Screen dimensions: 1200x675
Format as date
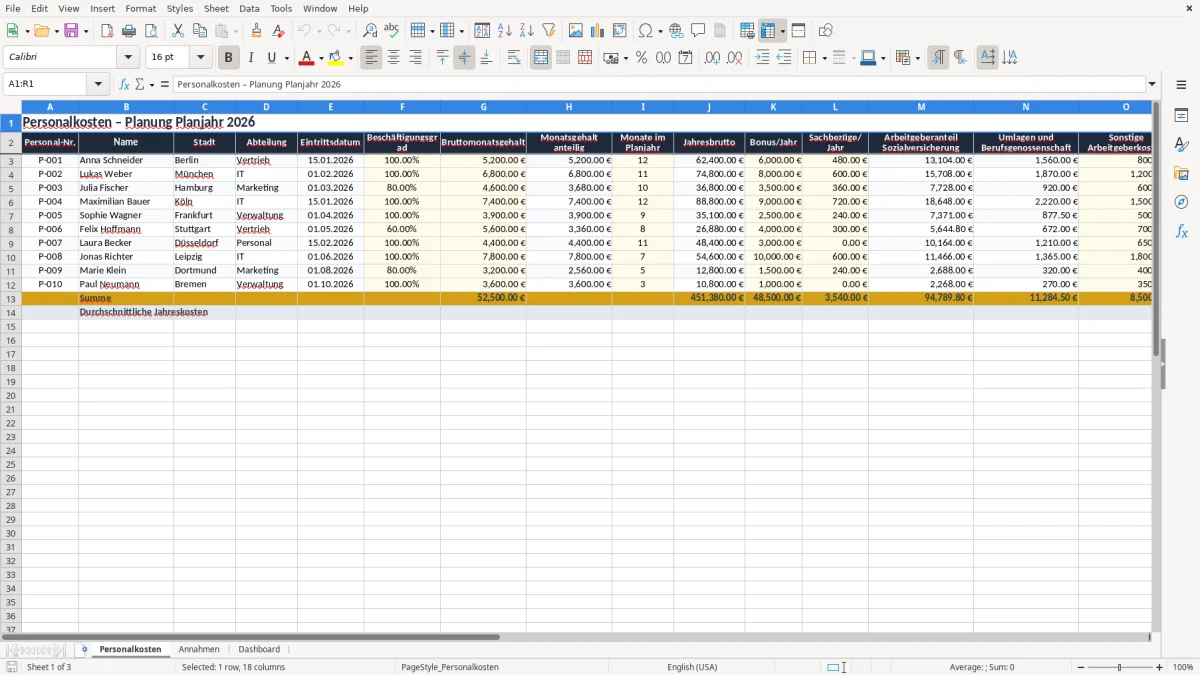click(x=686, y=58)
